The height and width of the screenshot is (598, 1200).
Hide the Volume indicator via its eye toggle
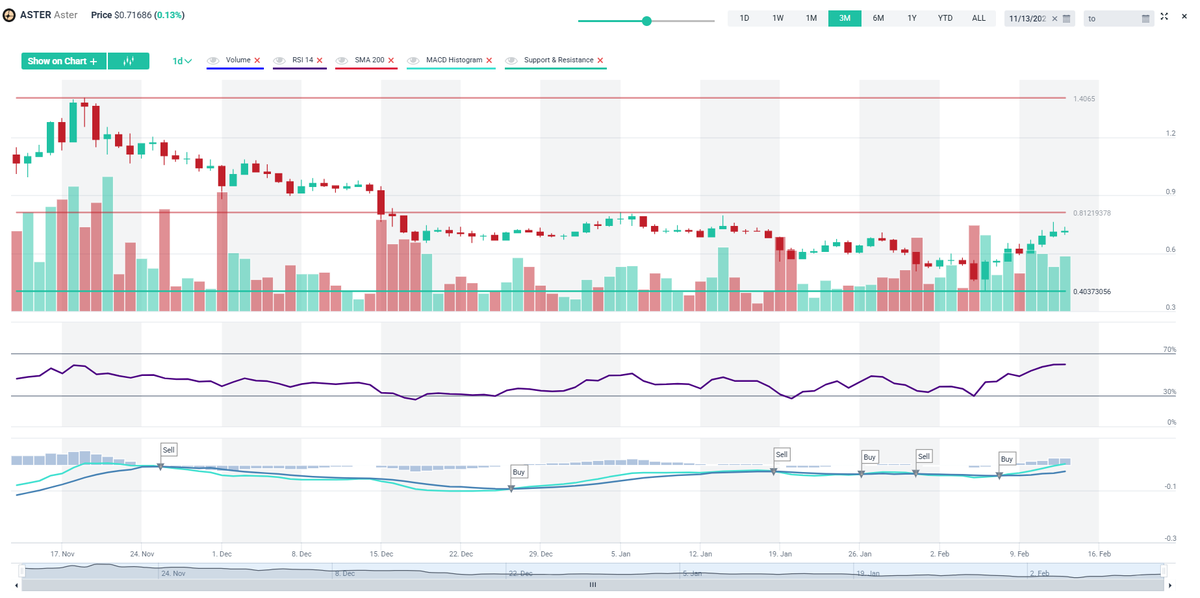tap(211, 60)
